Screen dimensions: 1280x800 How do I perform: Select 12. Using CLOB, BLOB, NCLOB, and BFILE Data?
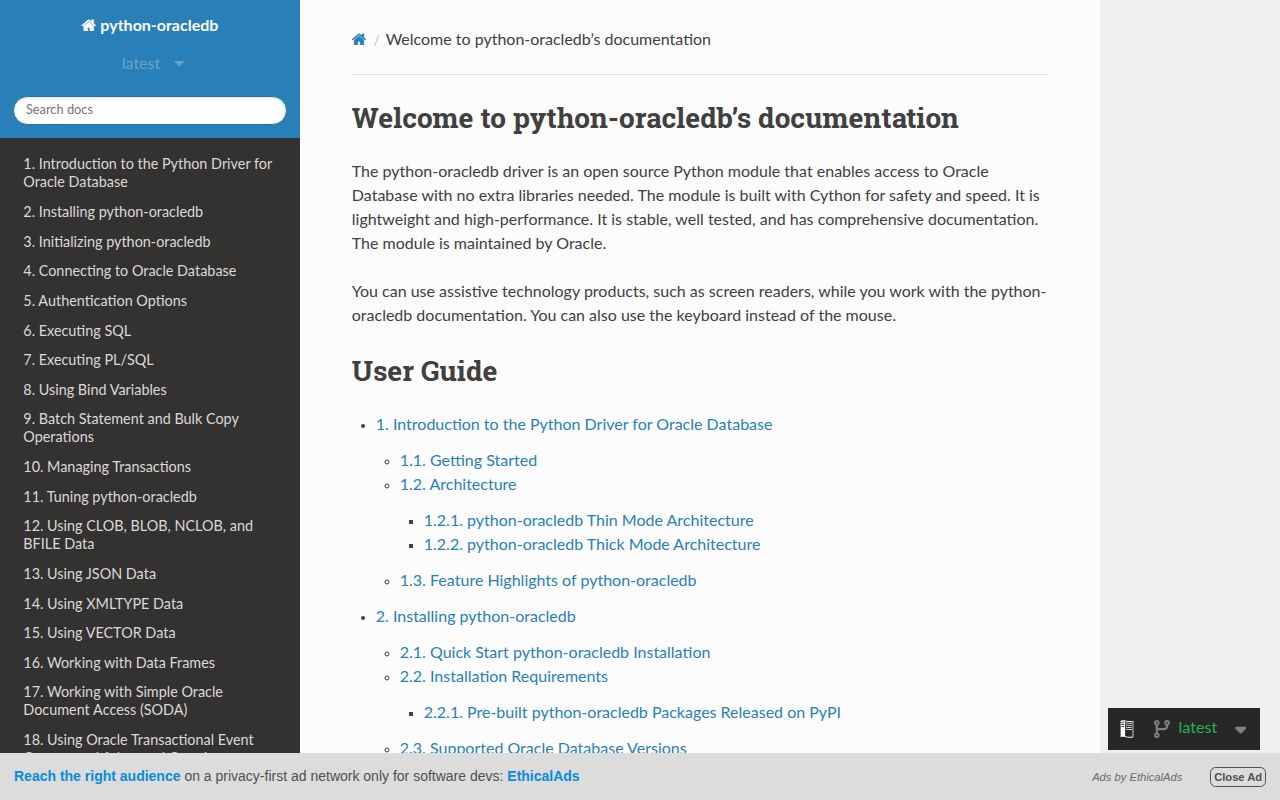point(150,535)
